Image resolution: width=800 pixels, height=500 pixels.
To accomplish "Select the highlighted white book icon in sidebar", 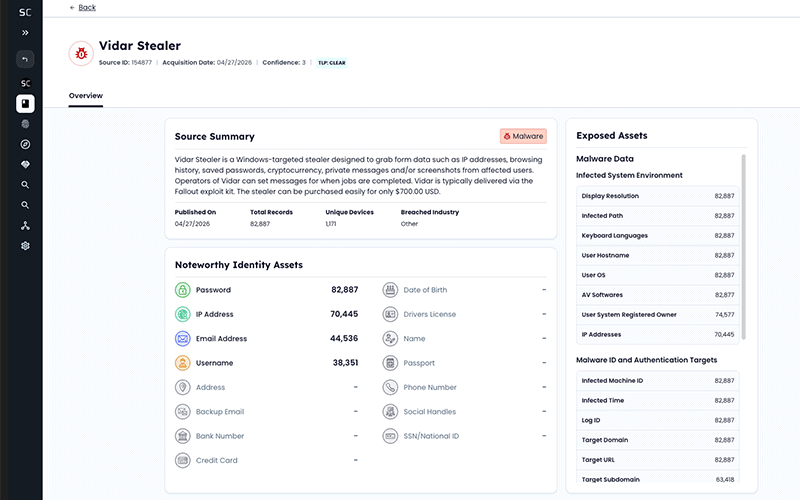I will pyautogui.click(x=25, y=104).
